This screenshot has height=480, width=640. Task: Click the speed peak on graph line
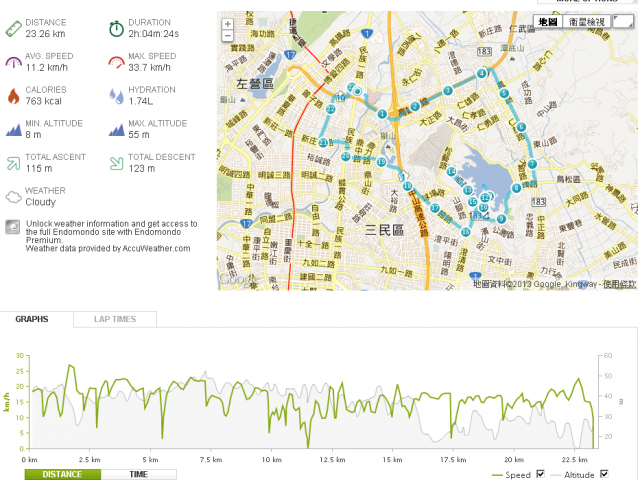(x=70, y=365)
